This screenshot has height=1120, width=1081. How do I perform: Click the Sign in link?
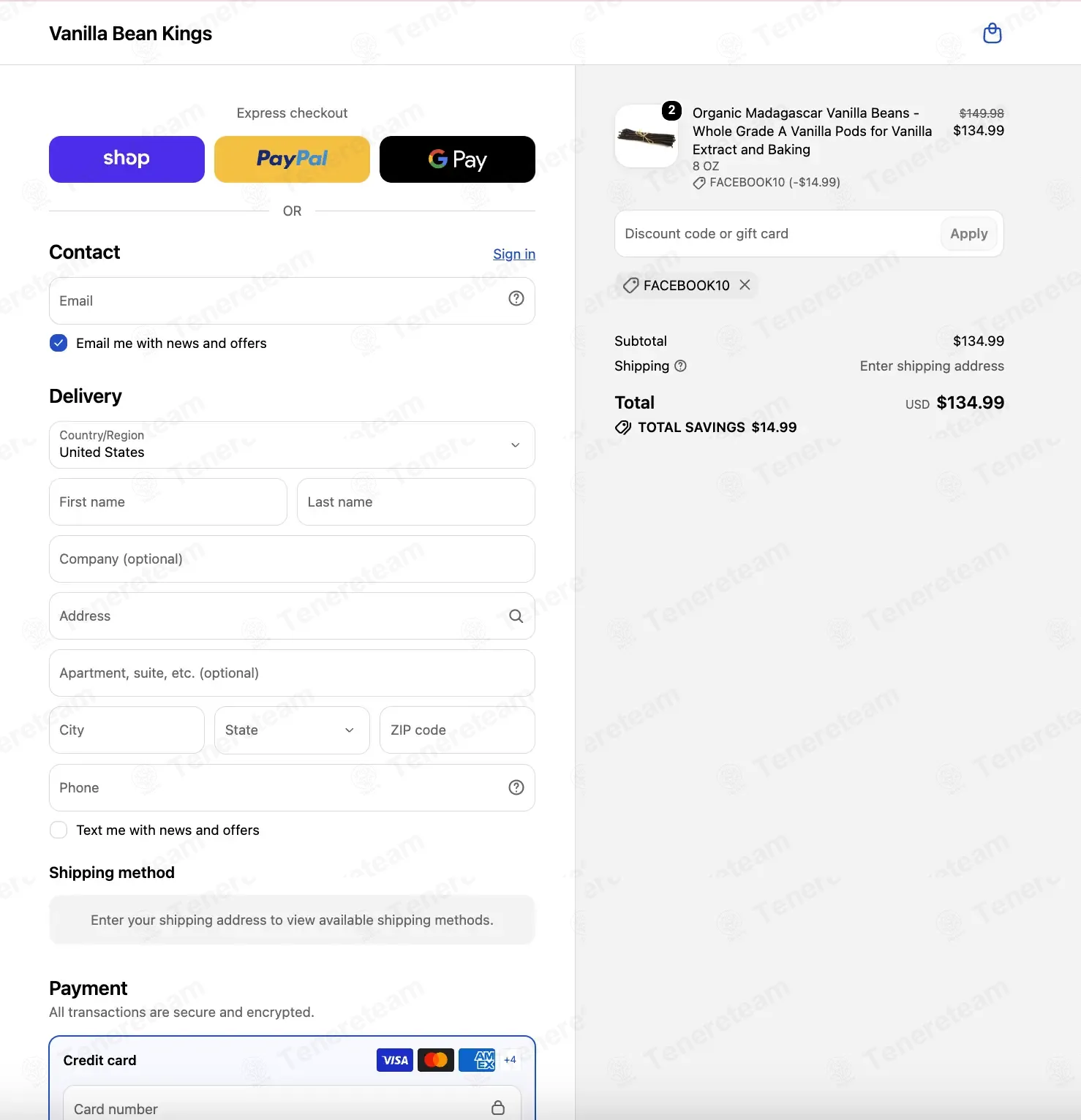(x=514, y=254)
